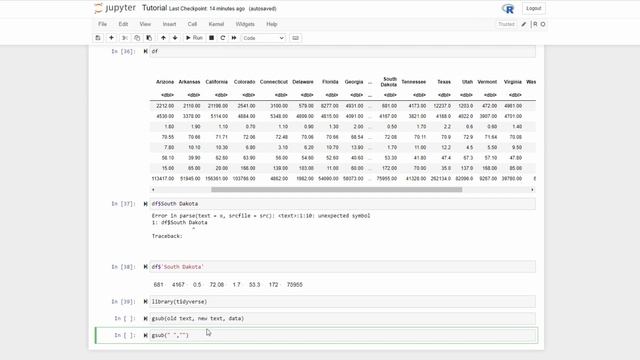
Task: Click into the gsub(old text, new text, data) cell
Action: pos(342,318)
